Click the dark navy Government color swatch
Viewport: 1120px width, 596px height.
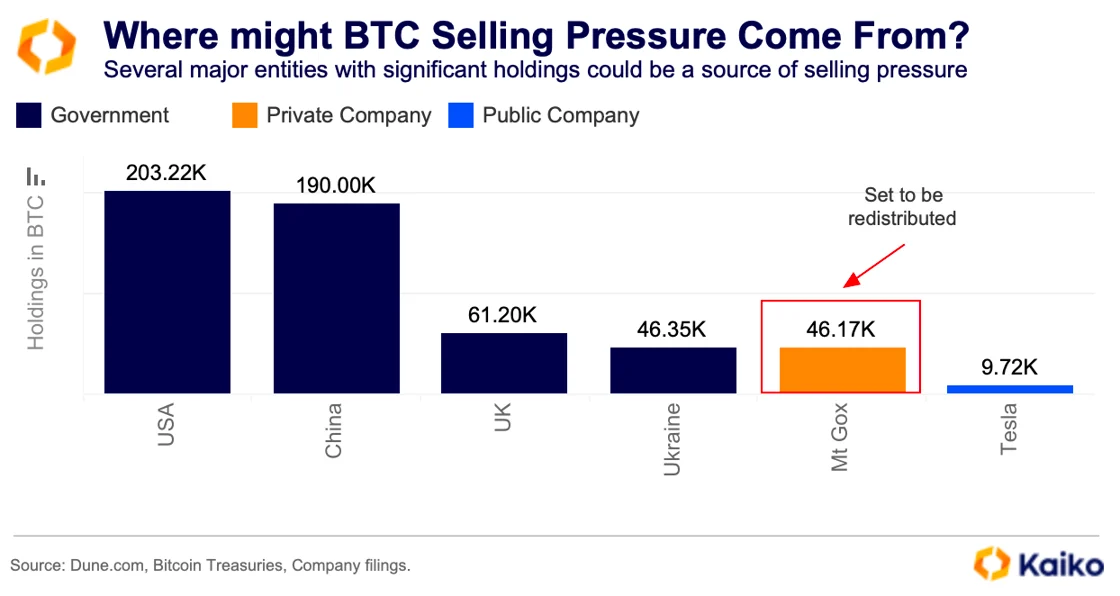[28, 116]
